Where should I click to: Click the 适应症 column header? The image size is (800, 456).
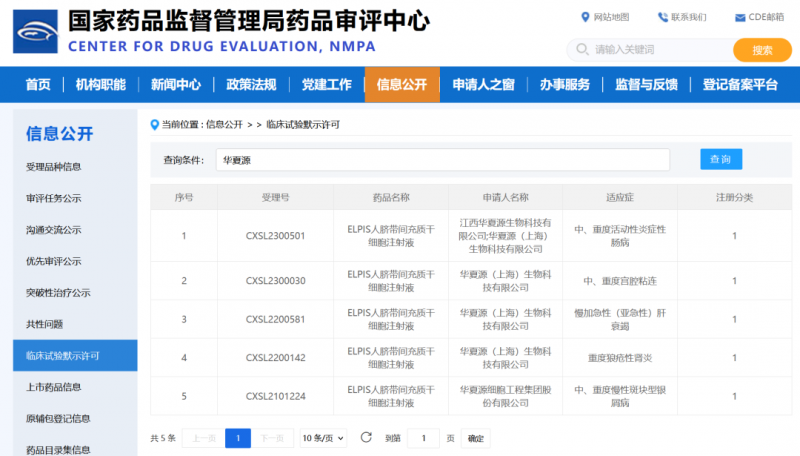pos(620,197)
